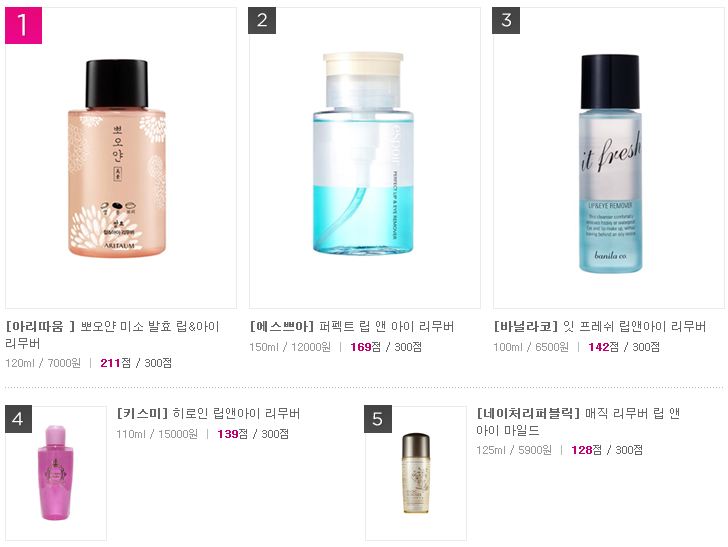Click the gray rank 3 badge
The height and width of the screenshot is (547, 728).
[x=506, y=20]
